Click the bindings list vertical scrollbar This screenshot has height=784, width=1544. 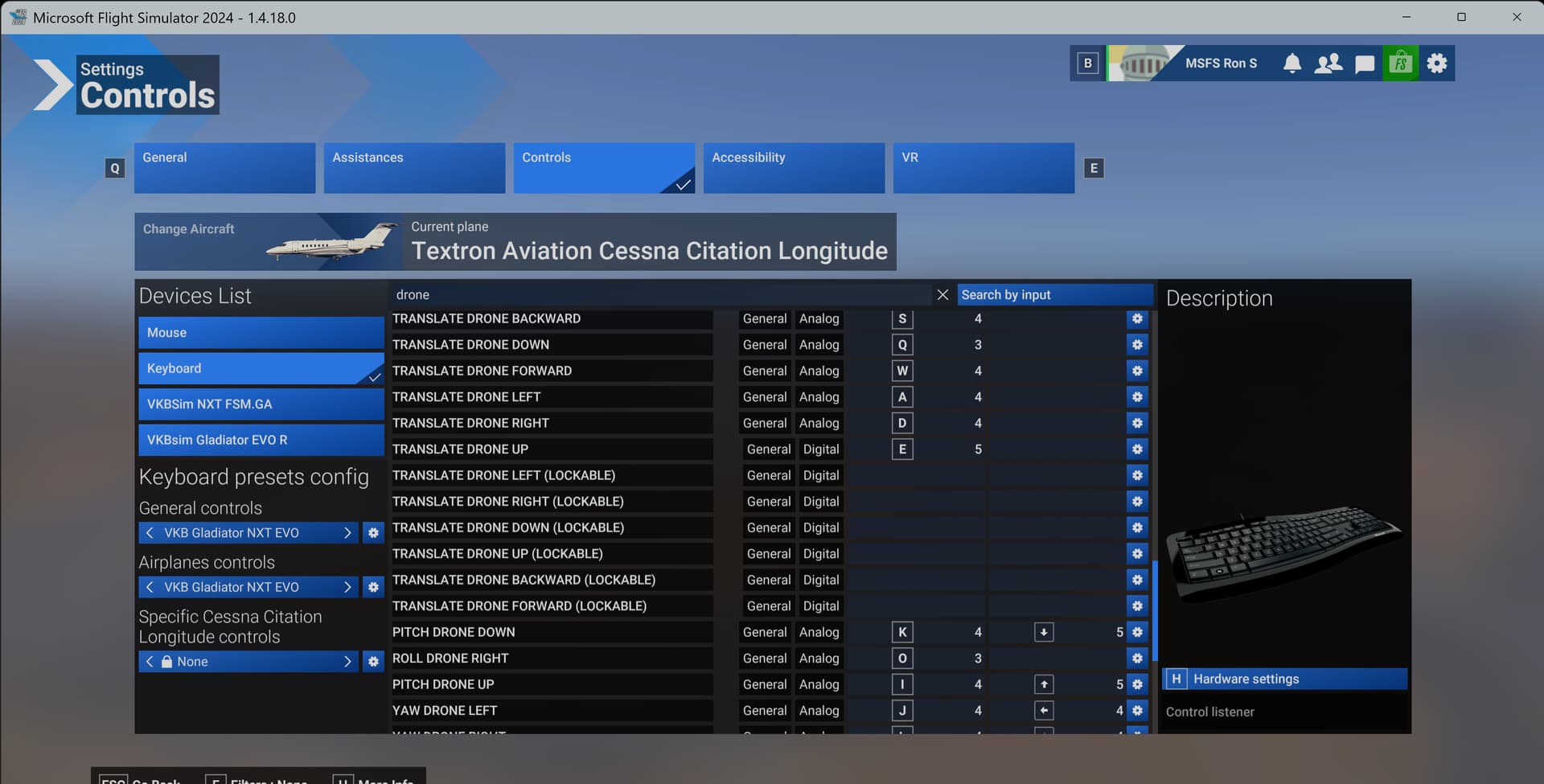[x=1155, y=610]
